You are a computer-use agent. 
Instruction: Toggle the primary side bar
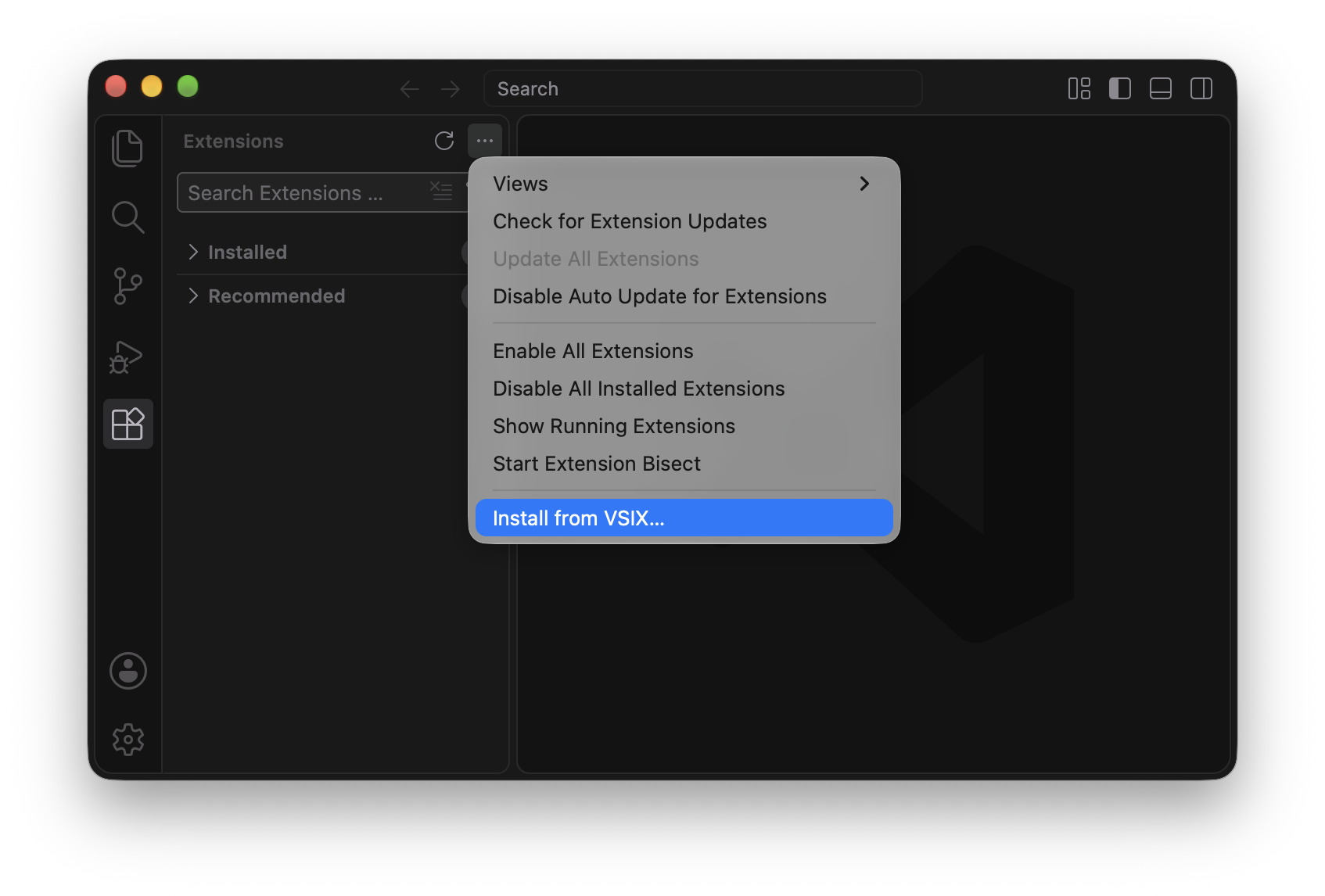pos(1120,88)
